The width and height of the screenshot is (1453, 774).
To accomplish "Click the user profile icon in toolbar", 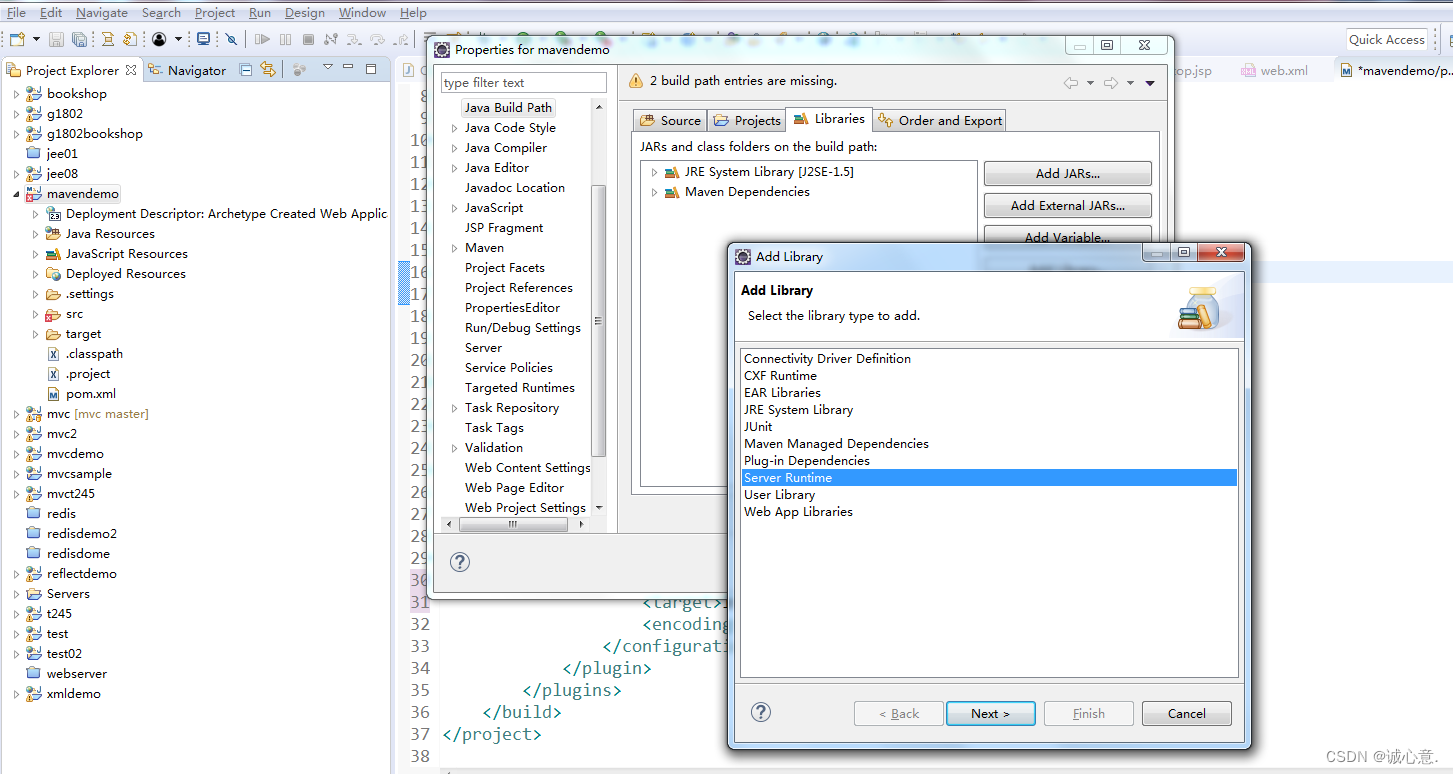I will tap(159, 39).
